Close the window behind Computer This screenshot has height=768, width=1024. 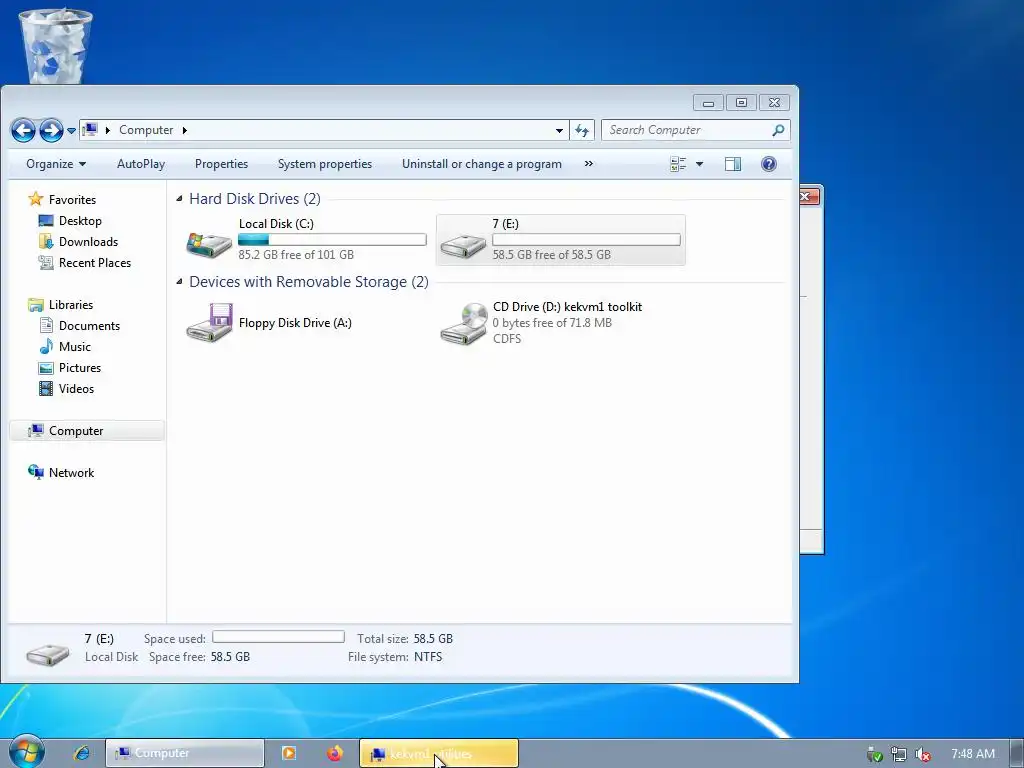pos(808,196)
